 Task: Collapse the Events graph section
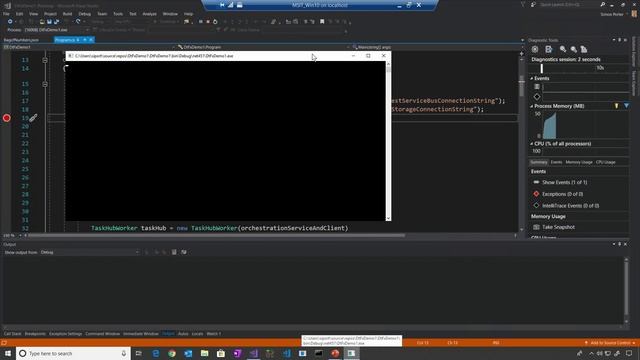(x=532, y=78)
